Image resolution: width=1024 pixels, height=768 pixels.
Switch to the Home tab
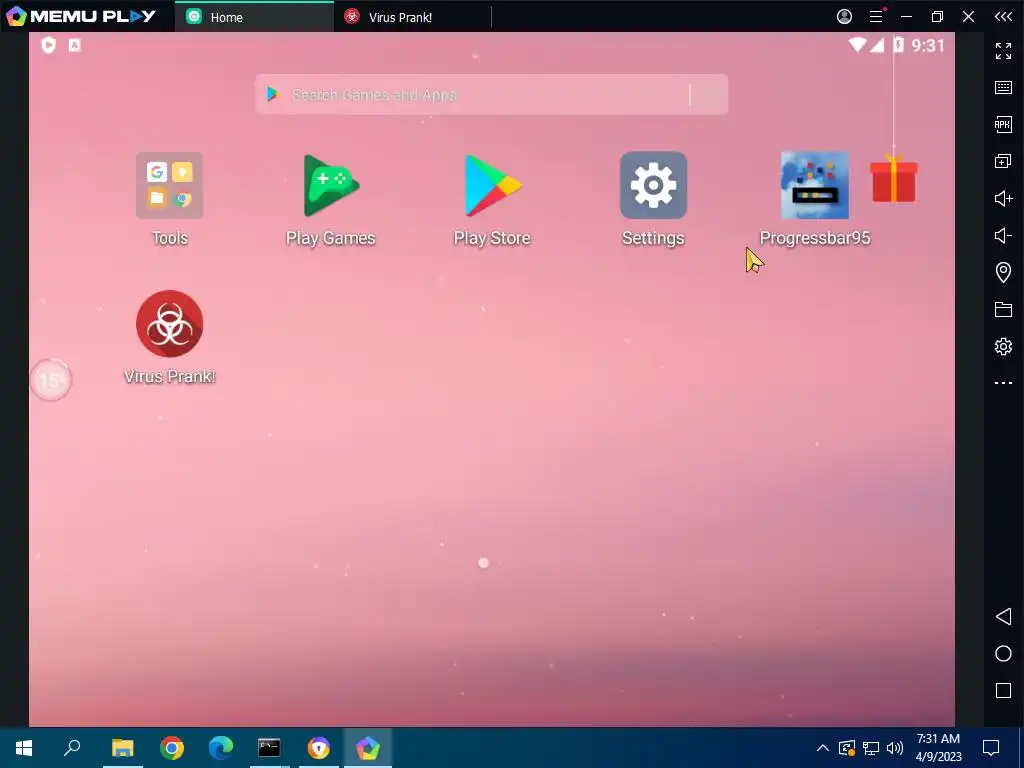(x=255, y=17)
